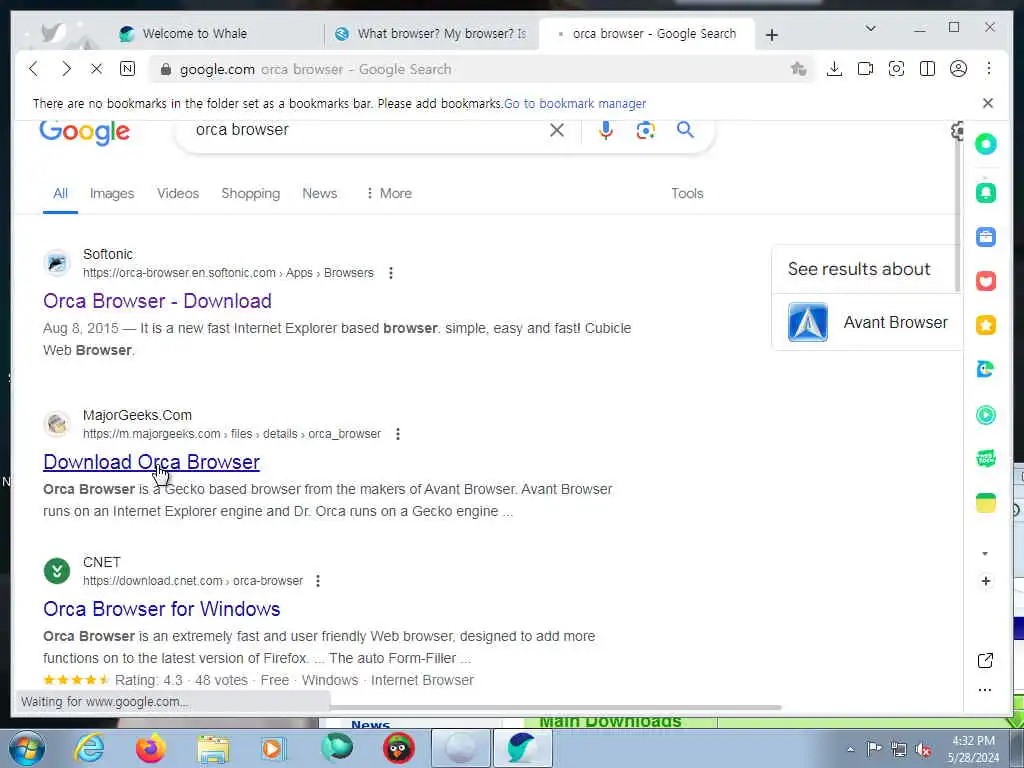Image resolution: width=1024 pixels, height=768 pixels.
Task: Select the All results filter
Action: [x=60, y=193]
